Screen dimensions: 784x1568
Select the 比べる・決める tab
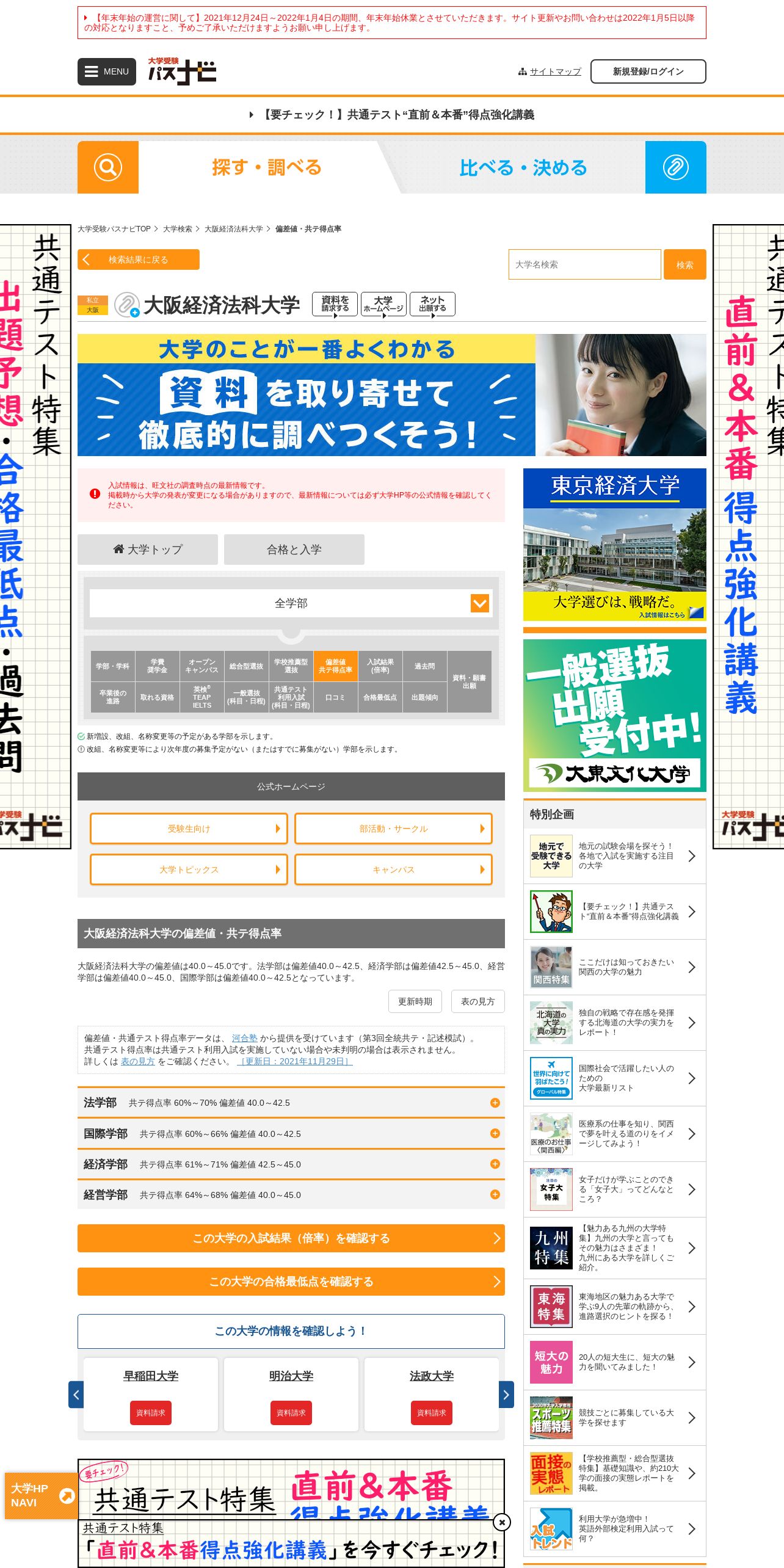(x=523, y=167)
